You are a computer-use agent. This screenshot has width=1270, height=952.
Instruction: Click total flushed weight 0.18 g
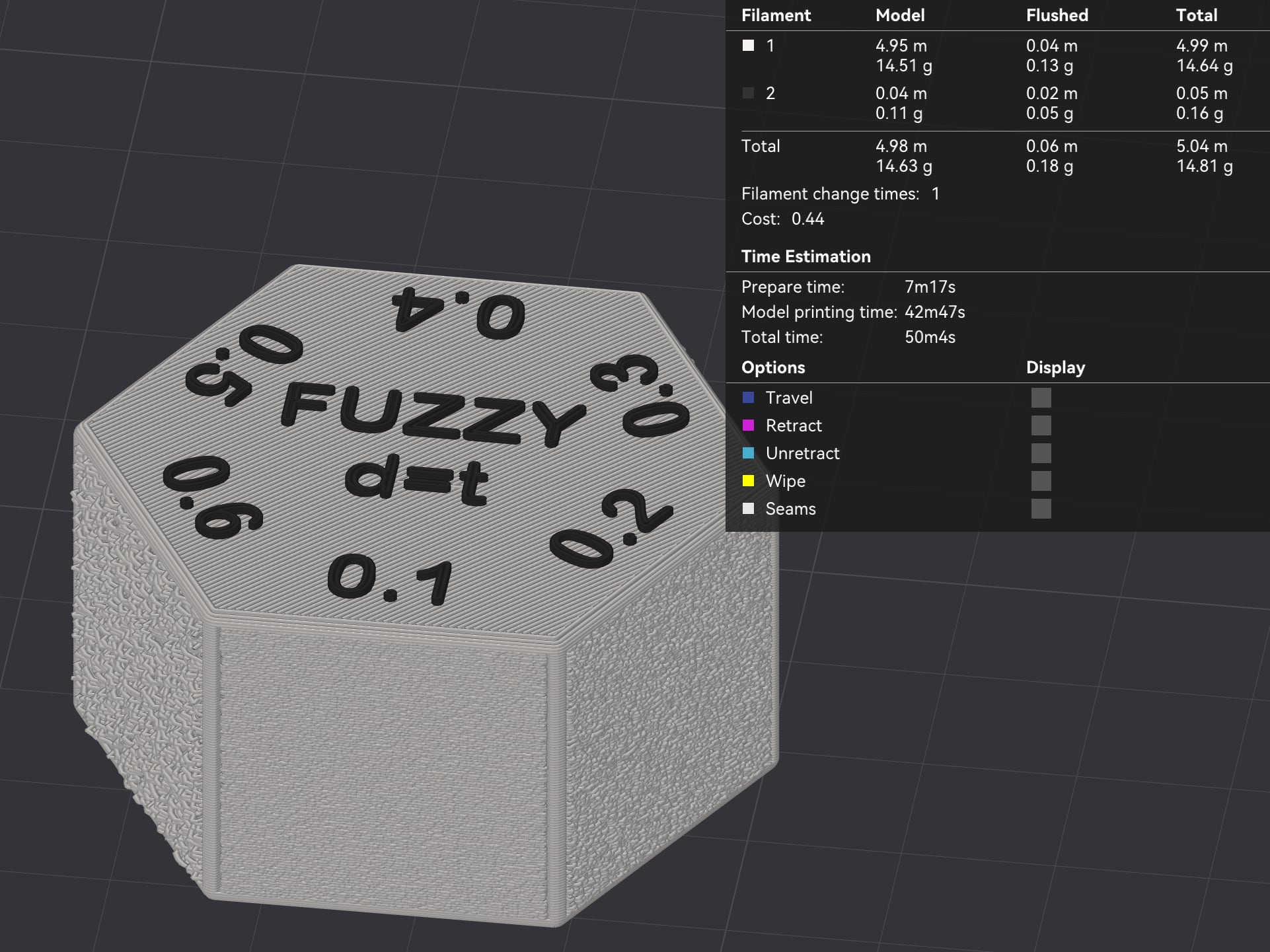click(1049, 166)
